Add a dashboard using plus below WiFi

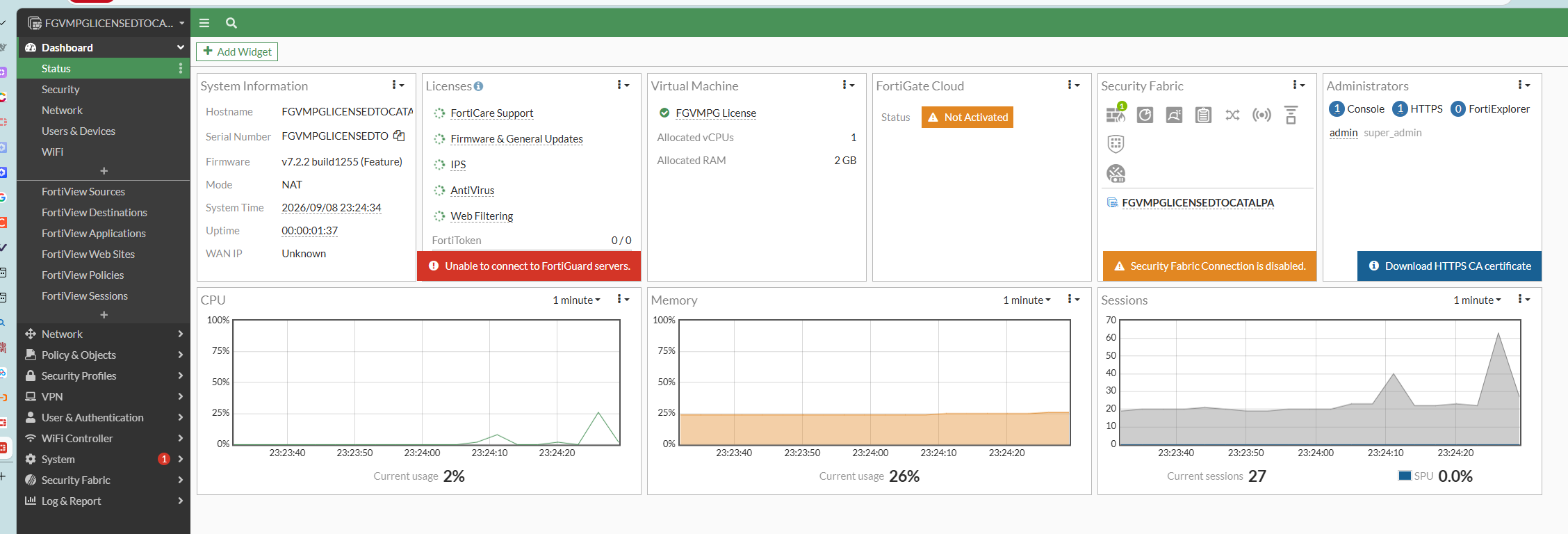pos(104,171)
